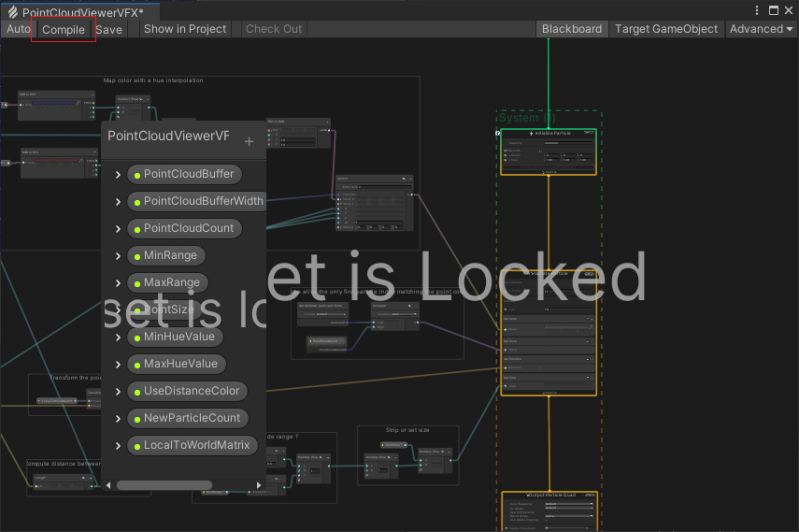This screenshot has height=532, width=799.
Task: Select the LocalToWorldMatrix property pill
Action: click(193, 445)
